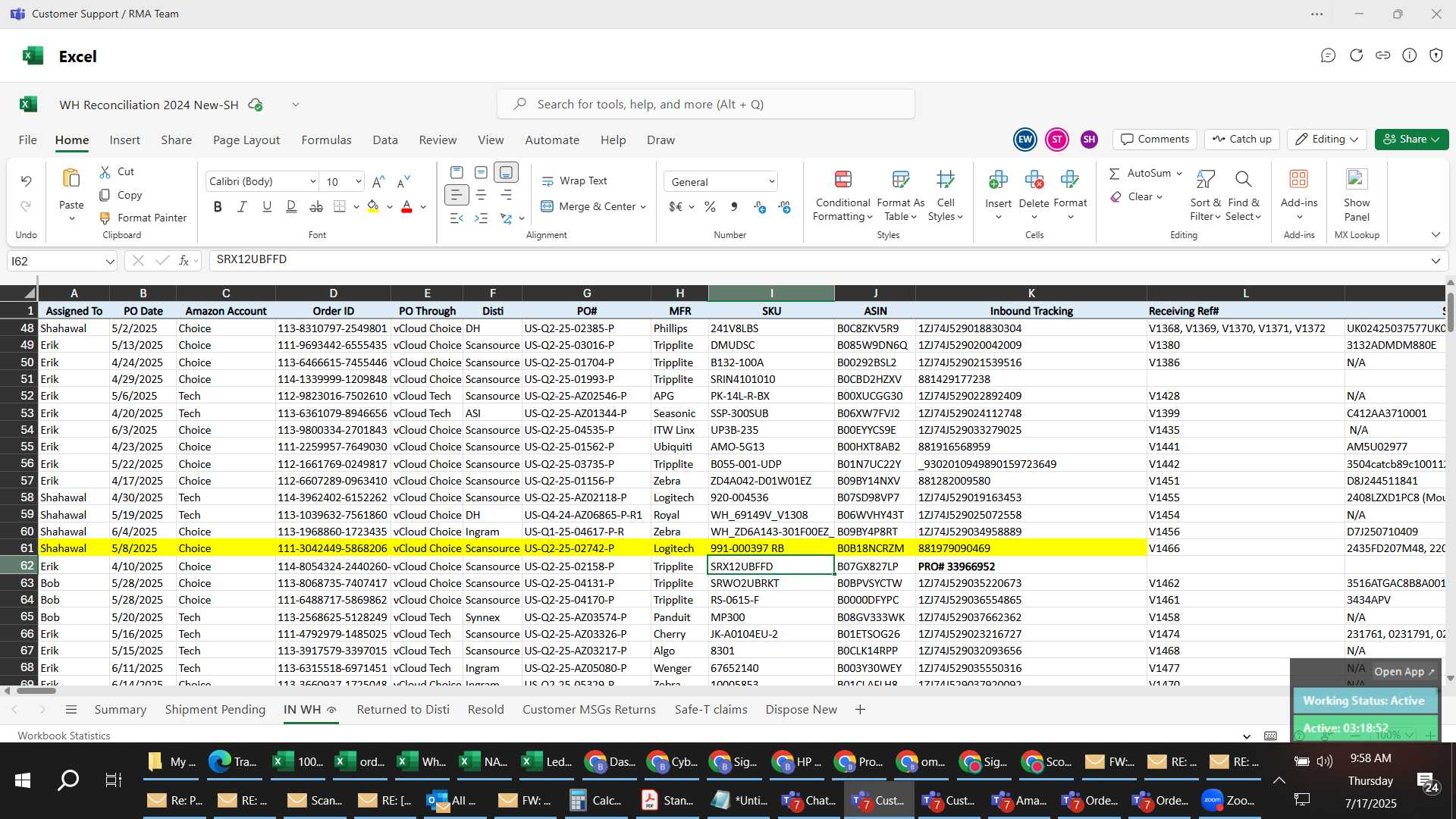Image resolution: width=1456 pixels, height=819 pixels.
Task: Open the Editing mode dropdown
Action: 1326,140
